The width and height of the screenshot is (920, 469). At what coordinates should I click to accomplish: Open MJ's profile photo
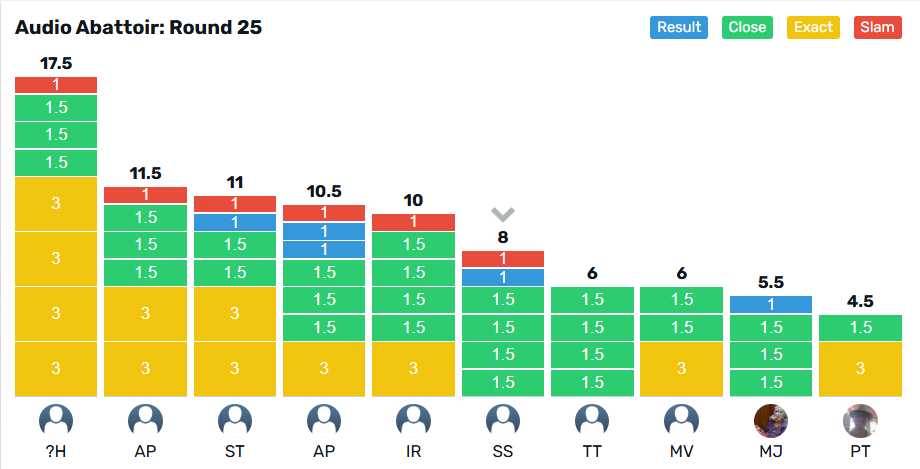coord(771,421)
